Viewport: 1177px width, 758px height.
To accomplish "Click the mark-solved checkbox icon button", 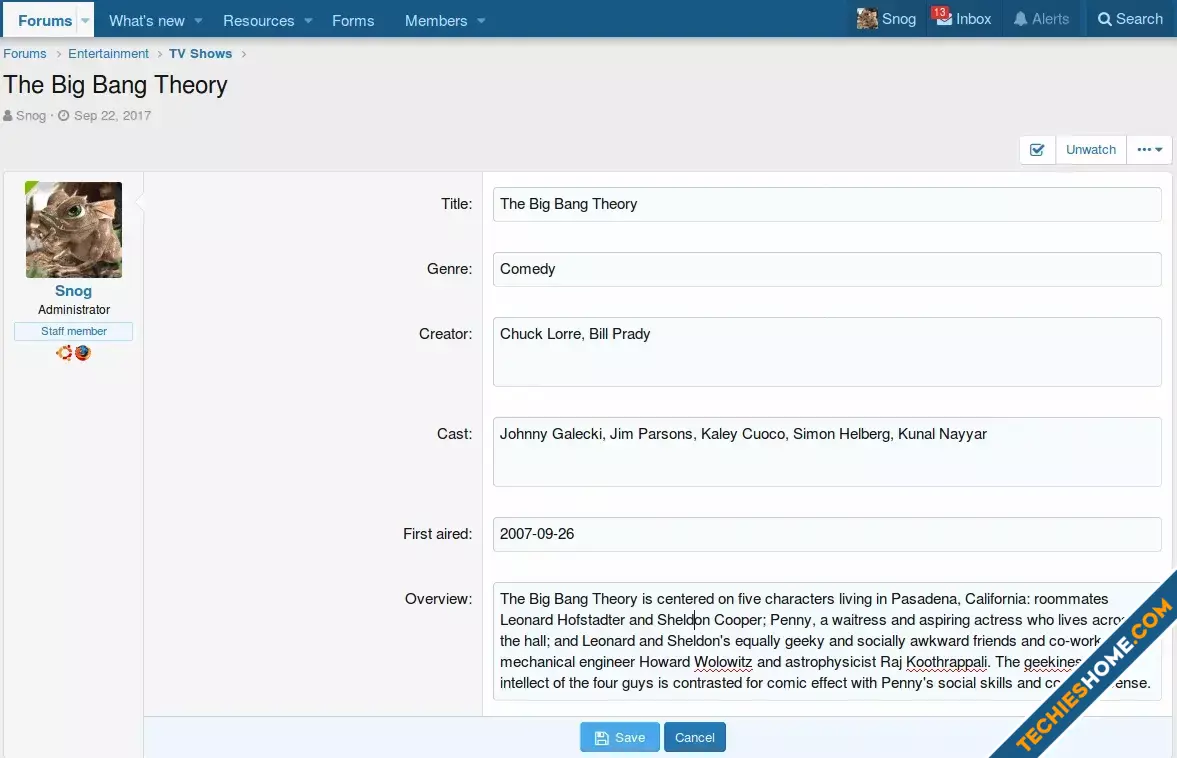I will pos(1037,149).
